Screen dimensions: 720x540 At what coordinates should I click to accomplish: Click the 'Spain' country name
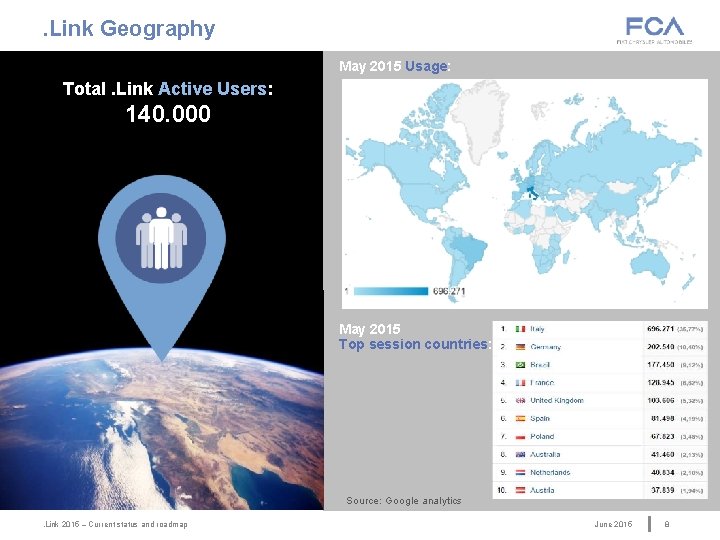pyautogui.click(x=540, y=418)
